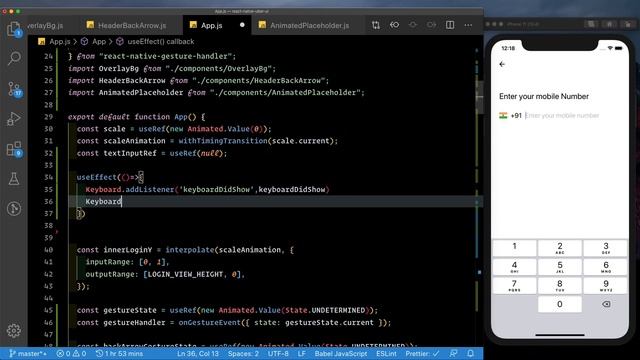Viewport: 640px width, 360px height.
Task: Tap keypad digit 6 in simulator
Action: click(605, 267)
